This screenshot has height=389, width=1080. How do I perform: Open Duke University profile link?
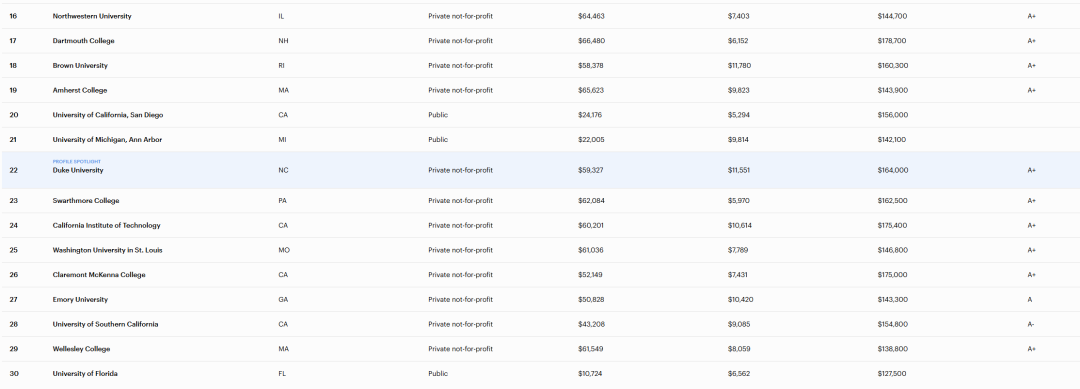coord(78,170)
